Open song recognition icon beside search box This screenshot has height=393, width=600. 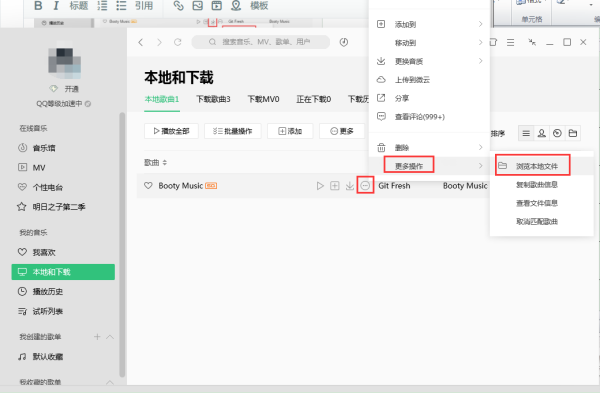click(x=344, y=42)
